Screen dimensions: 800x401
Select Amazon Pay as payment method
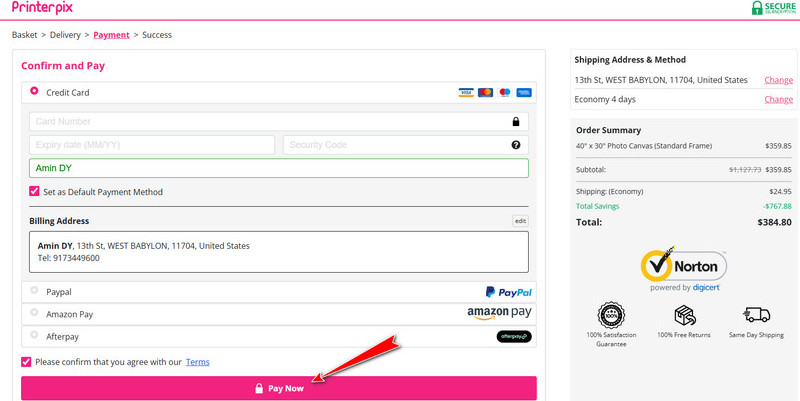point(34,313)
